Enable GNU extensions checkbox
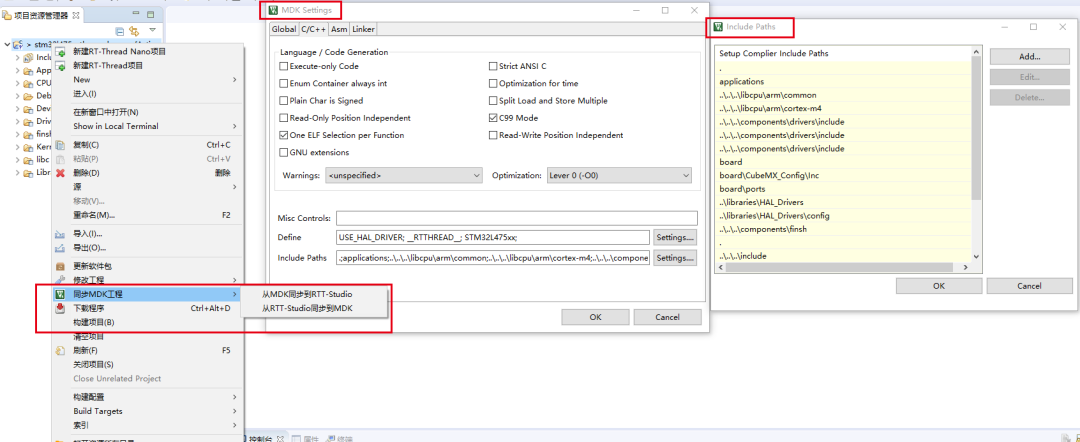1080x442 pixels. [x=283, y=152]
